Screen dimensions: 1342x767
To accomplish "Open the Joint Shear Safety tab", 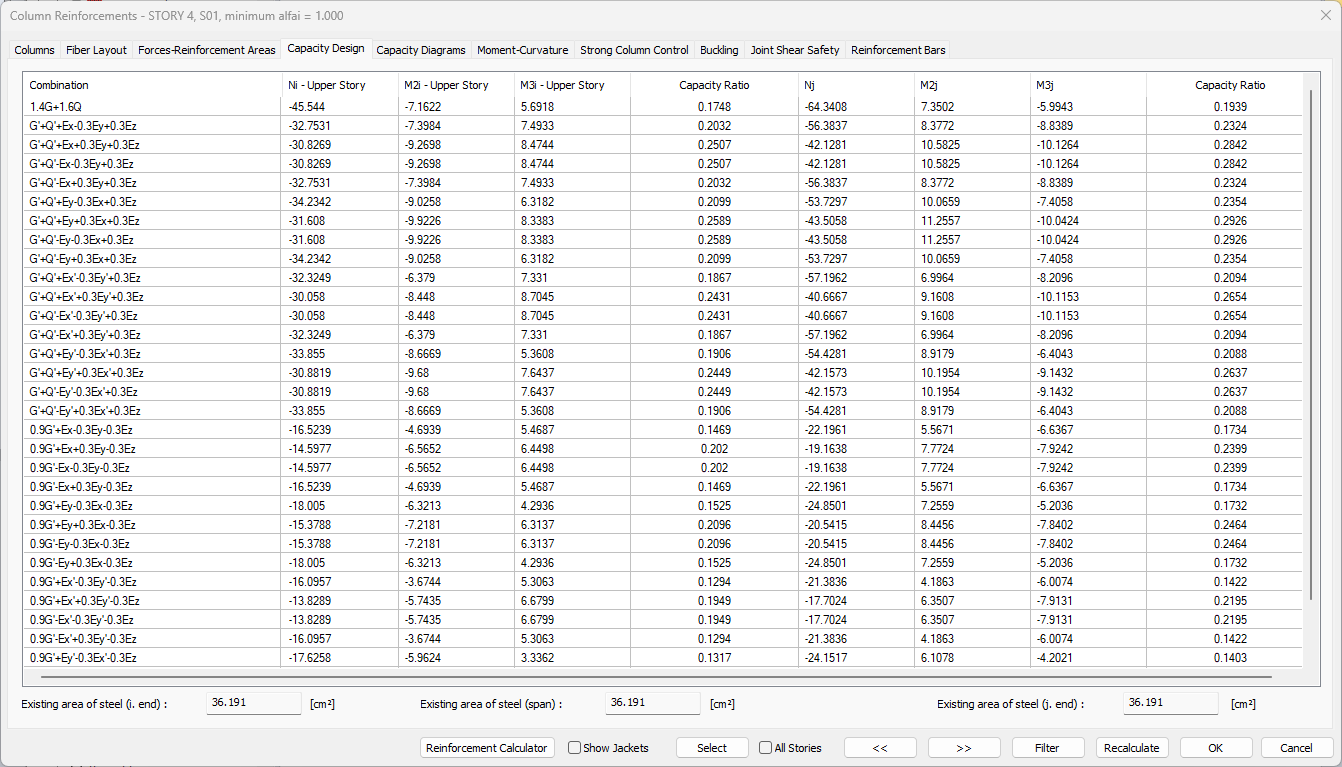I will point(795,50).
